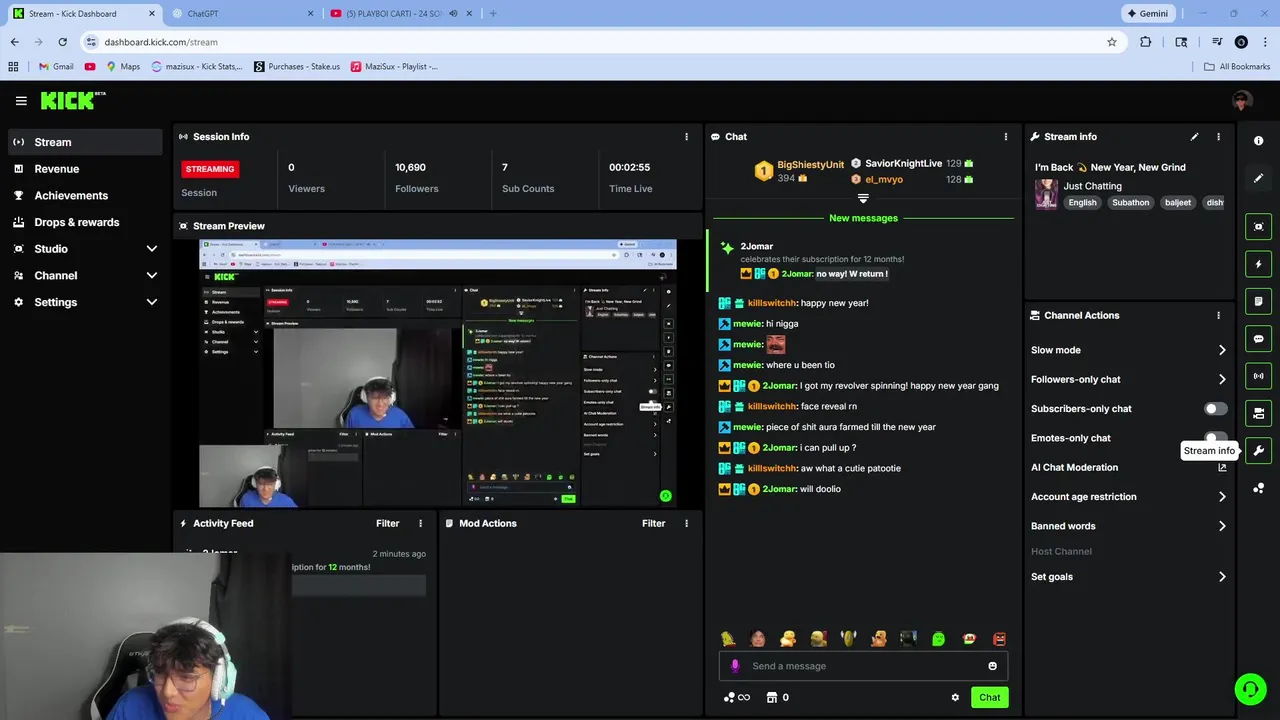
Task: Open the Activity Feed three-dot menu
Action: 420,524
